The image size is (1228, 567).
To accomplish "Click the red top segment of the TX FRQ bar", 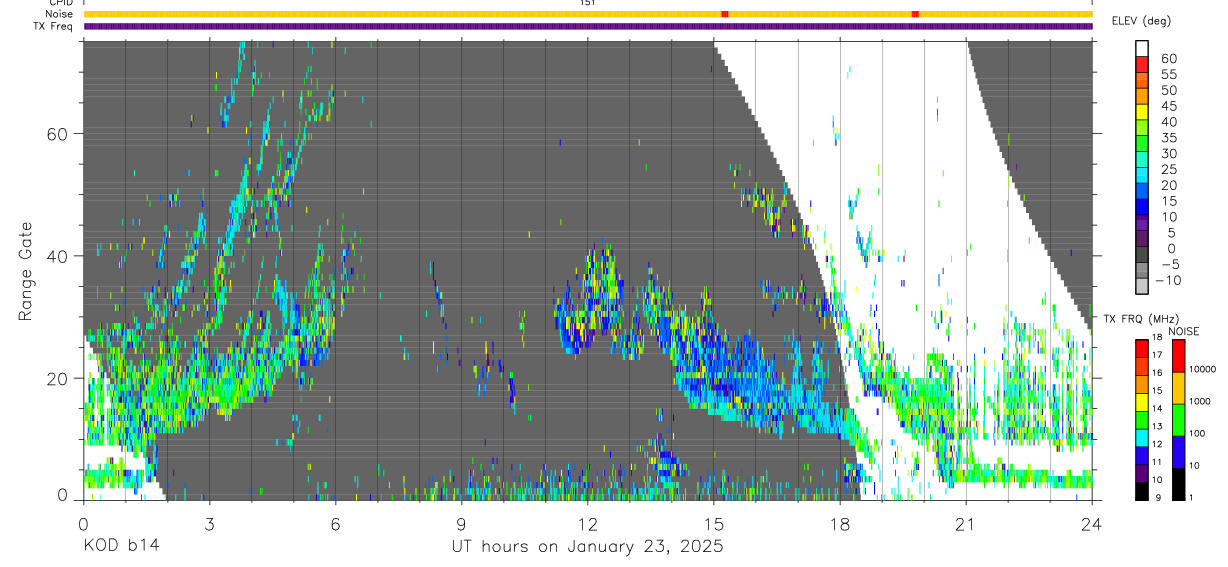I will (x=1142, y=348).
